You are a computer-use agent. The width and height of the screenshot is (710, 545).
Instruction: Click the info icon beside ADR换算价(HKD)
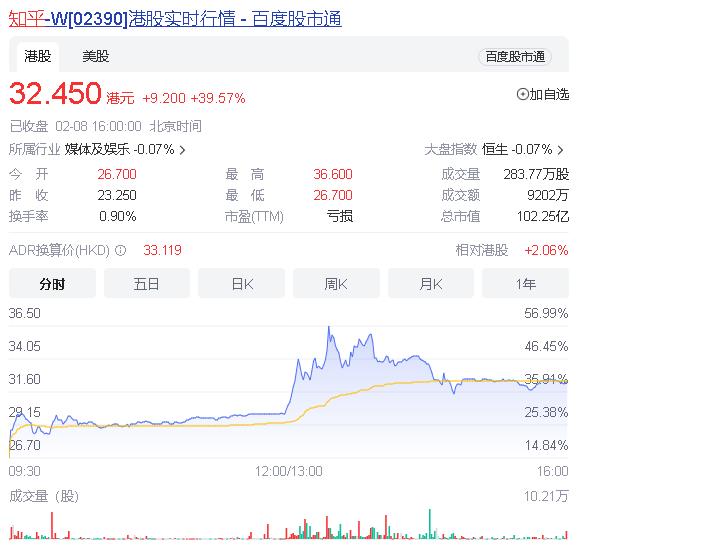point(120,251)
